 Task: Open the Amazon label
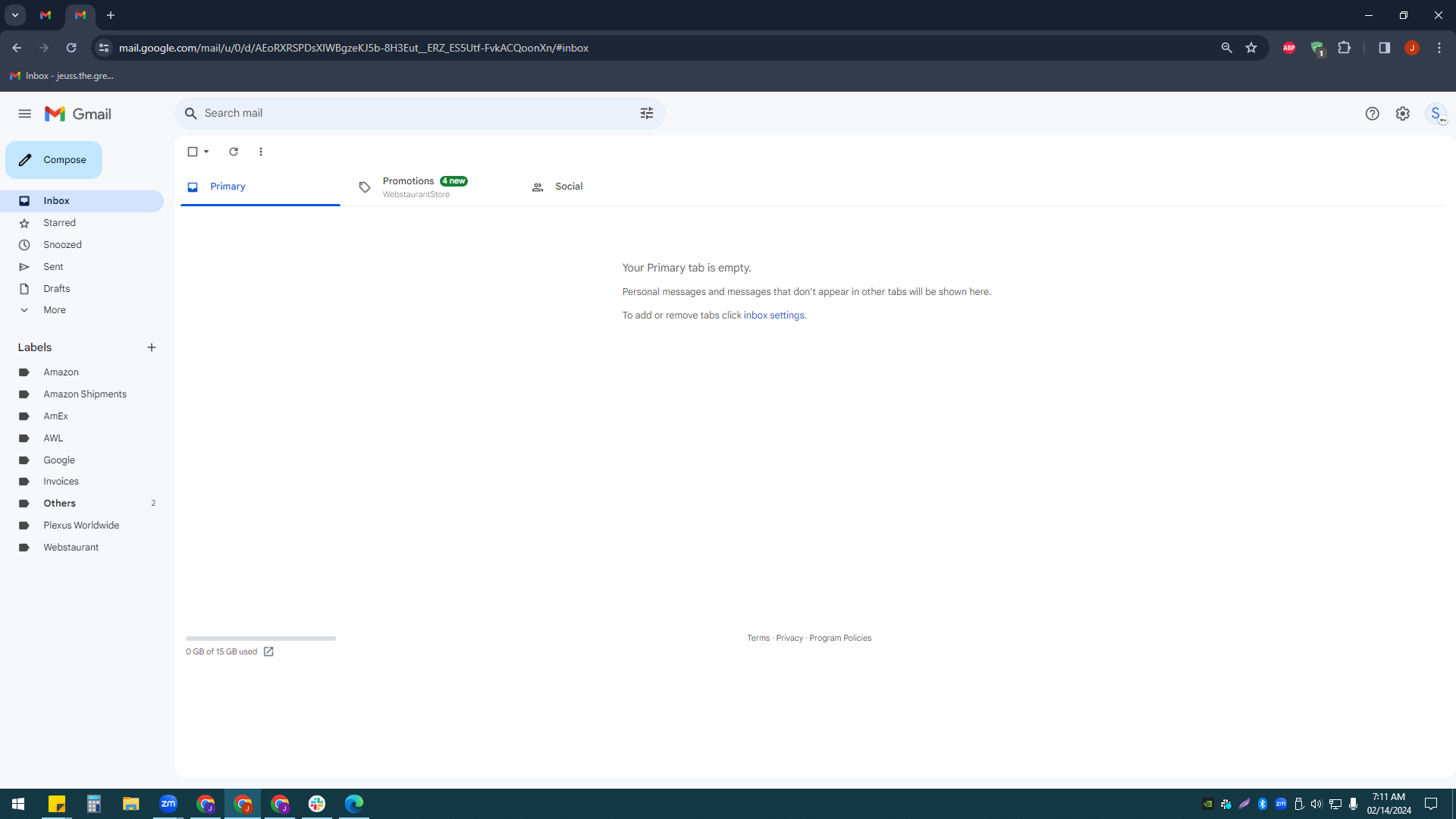pos(82,372)
